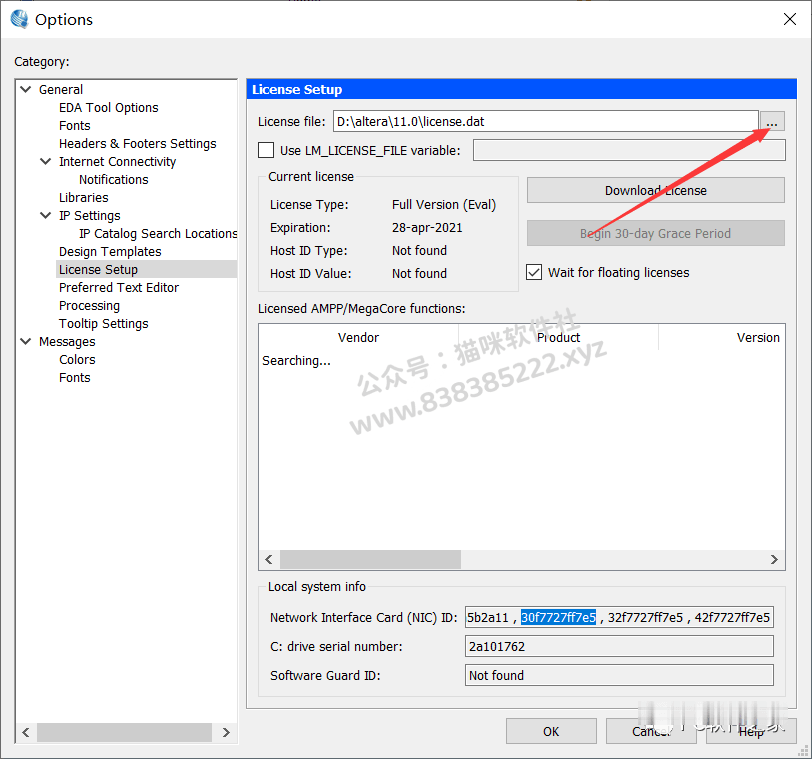Click the C: drive serial number field
Image resolution: width=812 pixels, height=759 pixels.
619,646
